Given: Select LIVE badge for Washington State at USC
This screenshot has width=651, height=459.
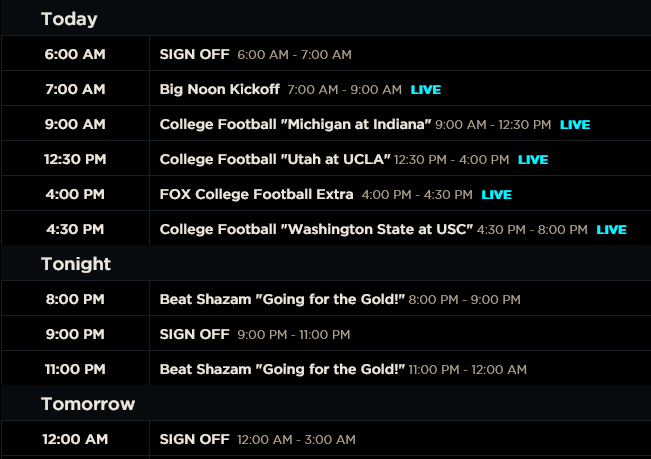Looking at the screenshot, I should (611, 230).
